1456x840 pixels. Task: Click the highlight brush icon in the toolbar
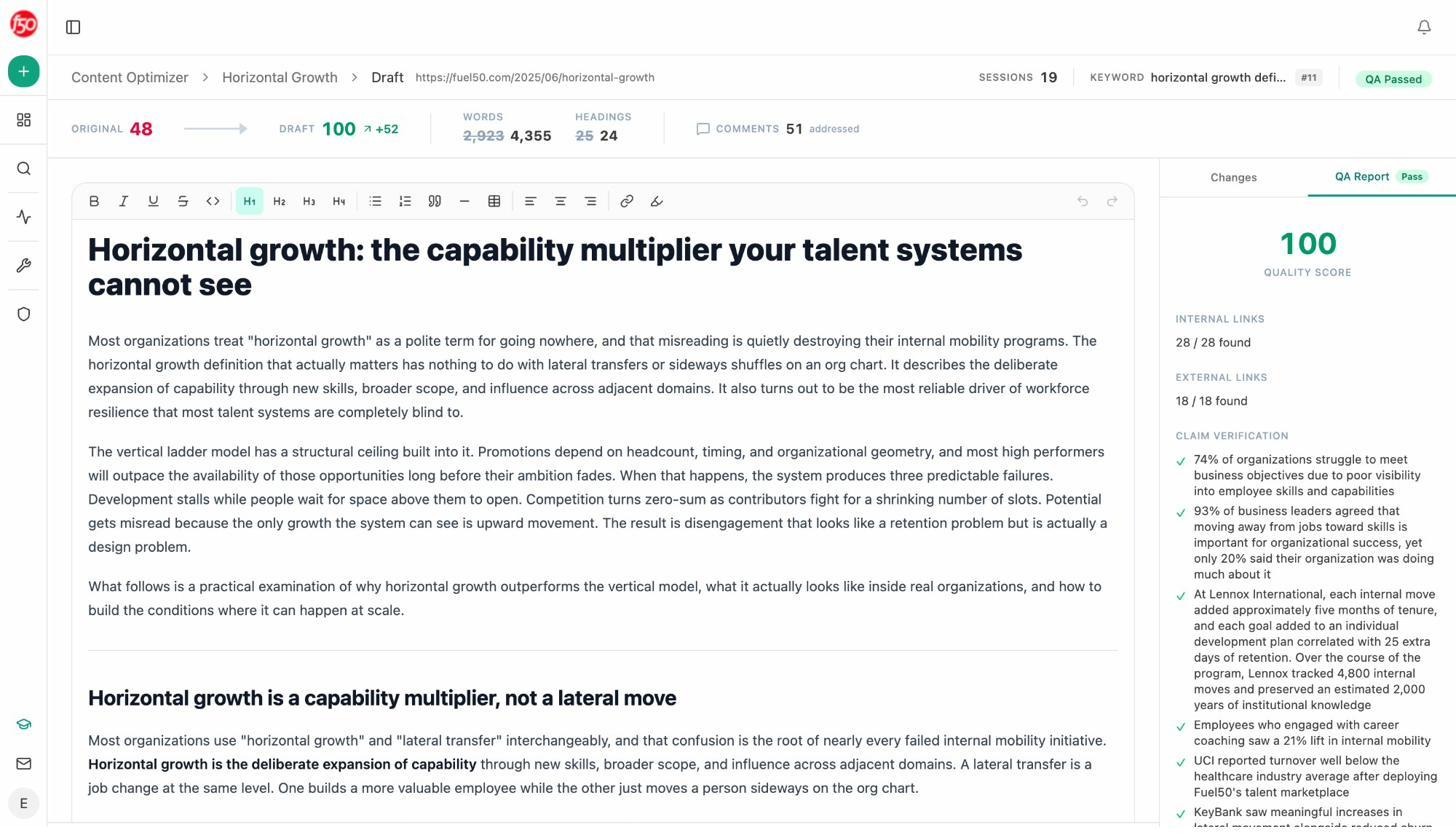click(x=656, y=201)
